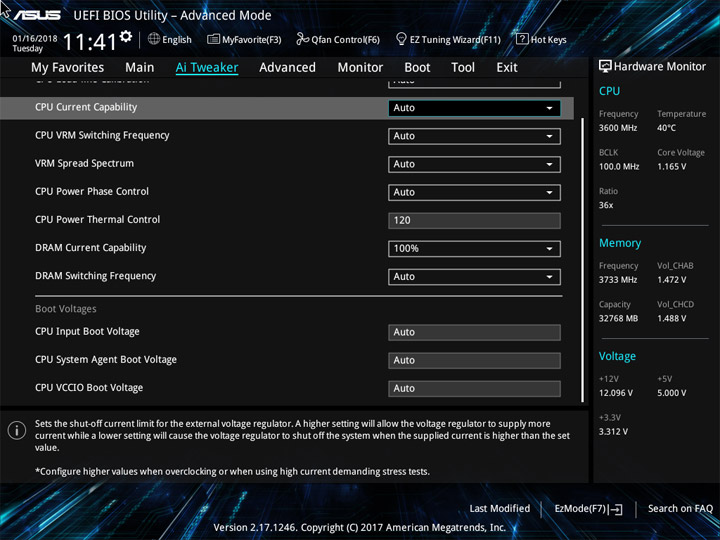Expand the VRM Spread Spectrum dropdown
The image size is (720, 540).
(x=474, y=164)
